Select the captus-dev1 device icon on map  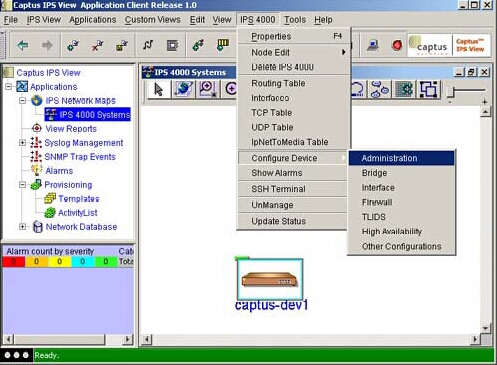(x=270, y=279)
